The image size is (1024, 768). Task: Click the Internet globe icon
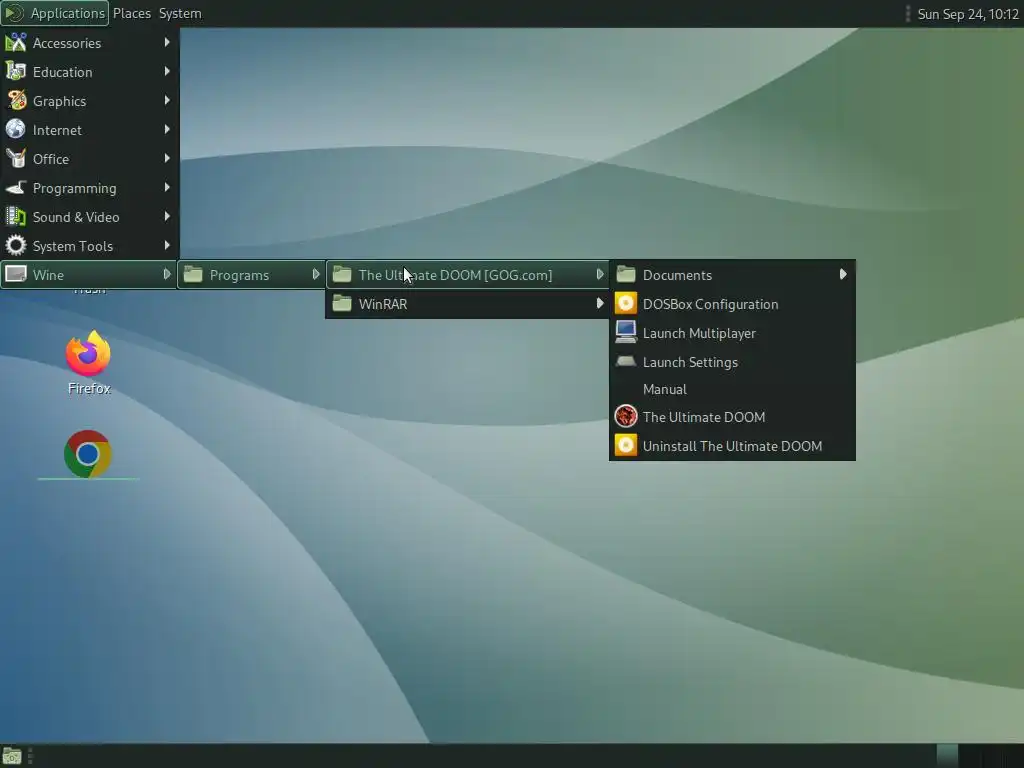click(16, 130)
